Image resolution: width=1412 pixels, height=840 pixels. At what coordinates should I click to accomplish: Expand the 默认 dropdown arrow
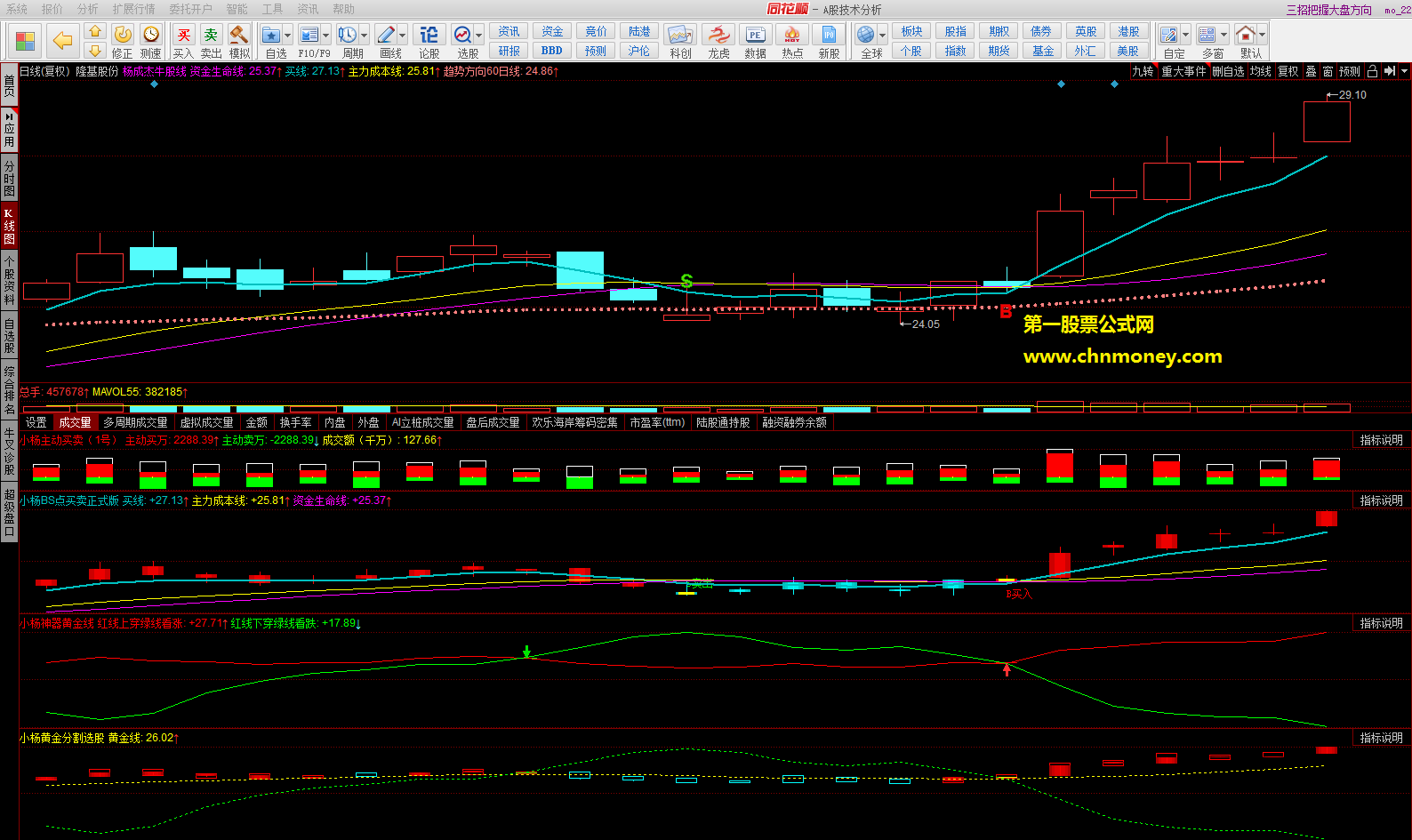1263,35
